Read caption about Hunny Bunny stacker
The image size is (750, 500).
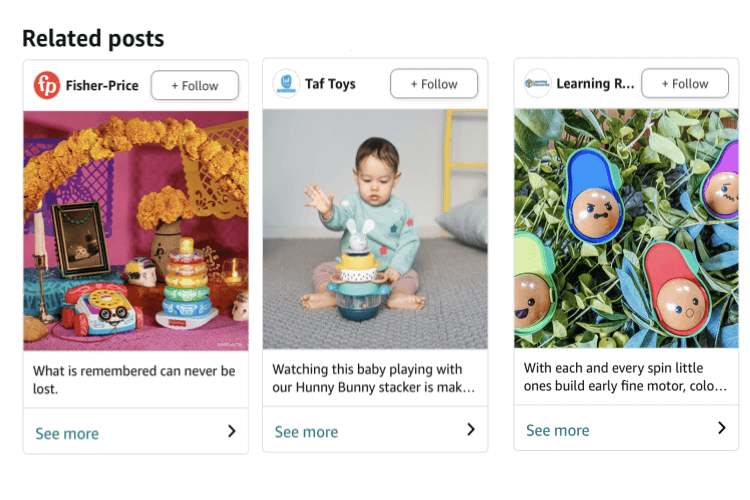pyautogui.click(x=374, y=378)
